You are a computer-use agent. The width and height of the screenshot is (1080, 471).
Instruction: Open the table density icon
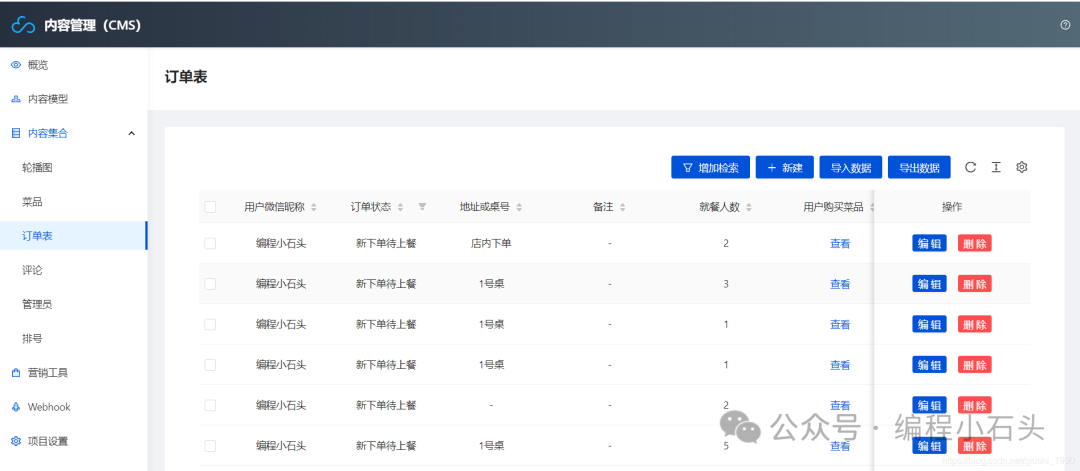(x=996, y=167)
